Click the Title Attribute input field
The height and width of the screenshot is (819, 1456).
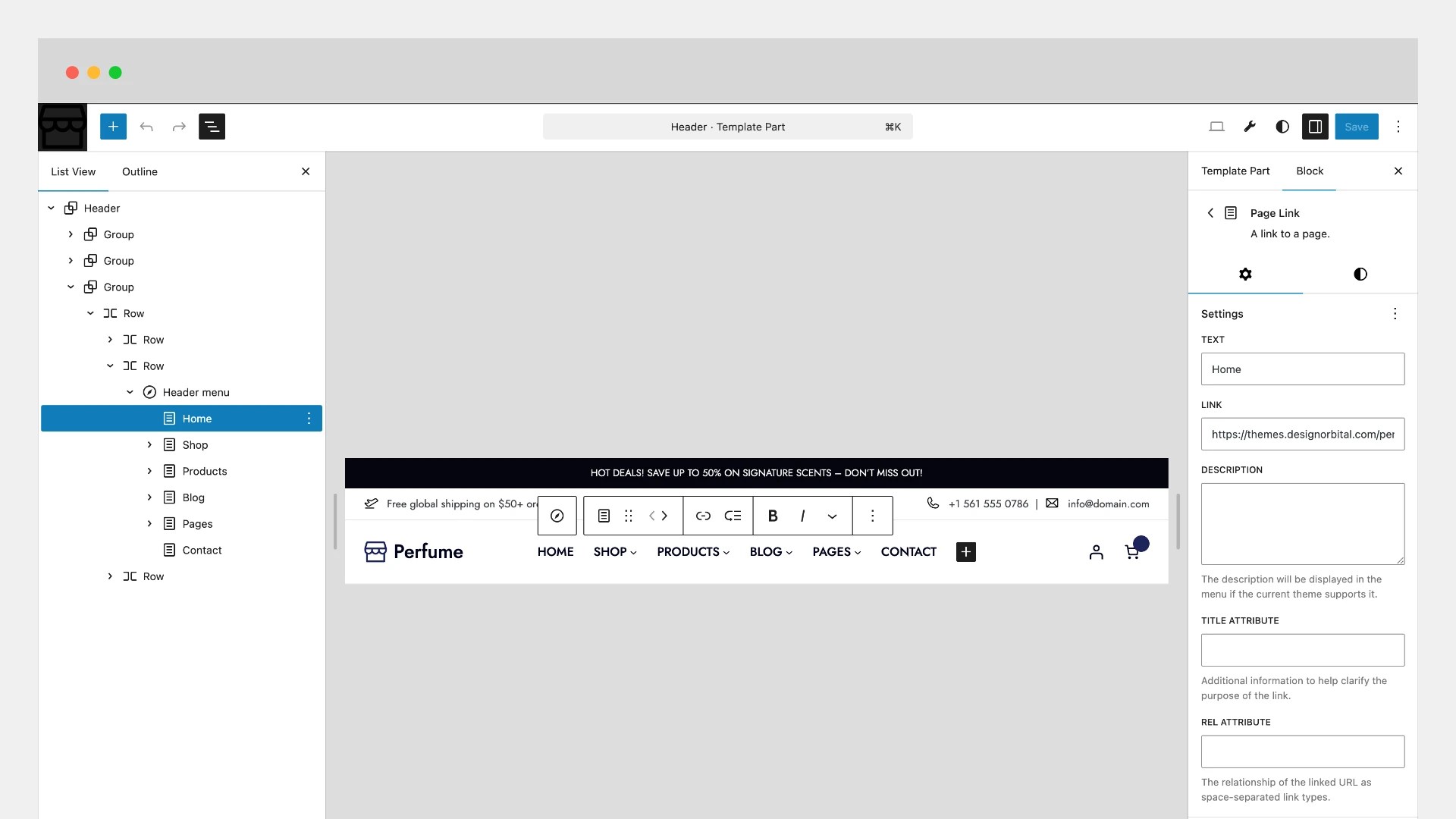pyautogui.click(x=1302, y=650)
